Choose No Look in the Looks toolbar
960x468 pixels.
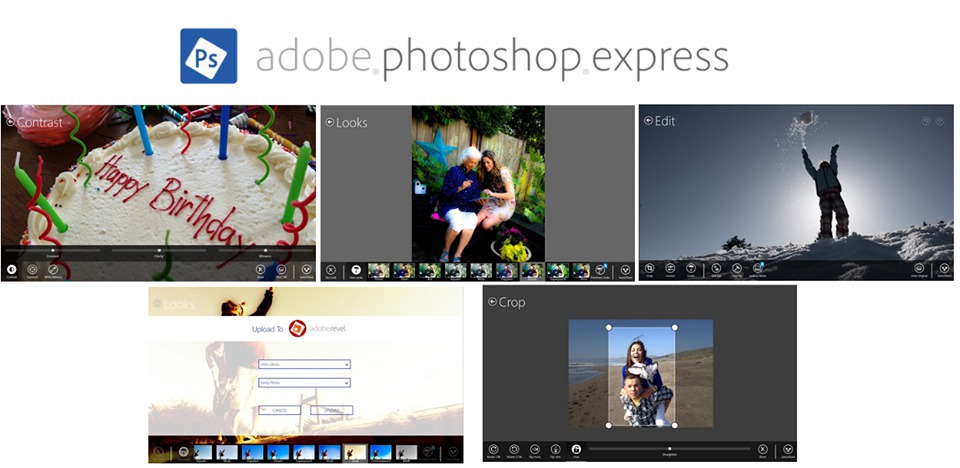click(331, 270)
